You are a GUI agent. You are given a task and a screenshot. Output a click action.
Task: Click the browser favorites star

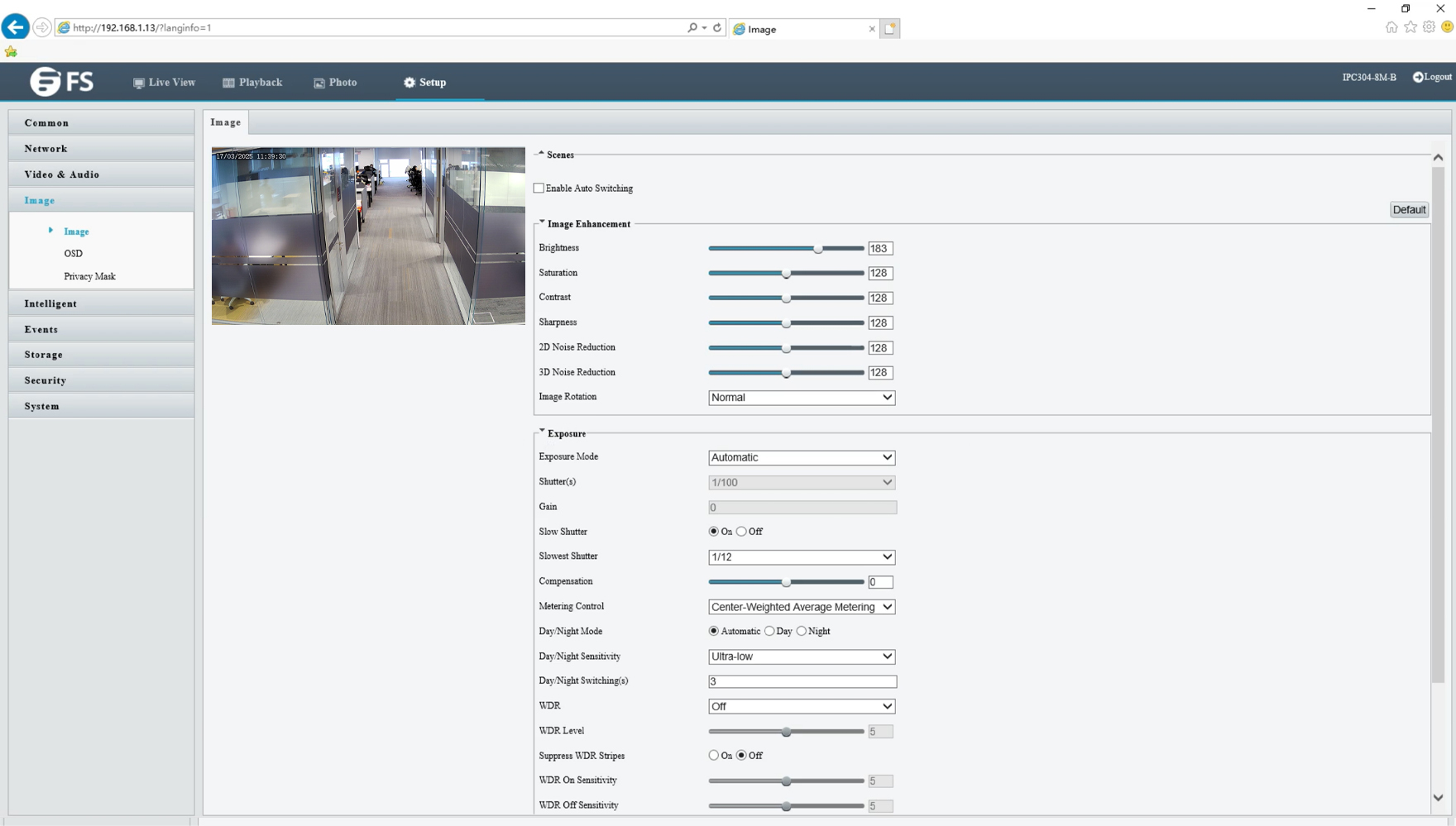click(1410, 26)
